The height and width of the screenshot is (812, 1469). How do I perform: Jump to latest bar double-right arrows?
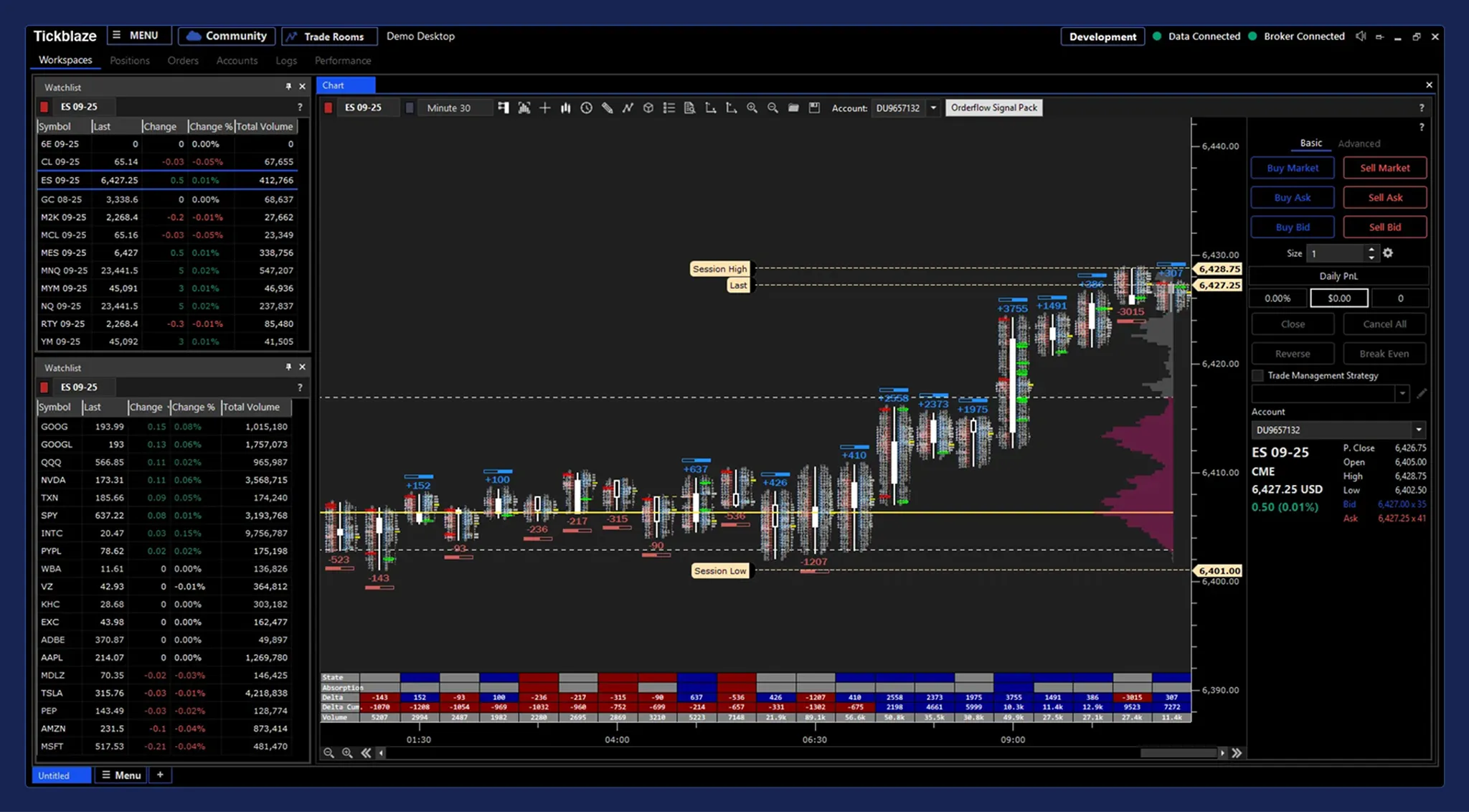pos(1237,752)
